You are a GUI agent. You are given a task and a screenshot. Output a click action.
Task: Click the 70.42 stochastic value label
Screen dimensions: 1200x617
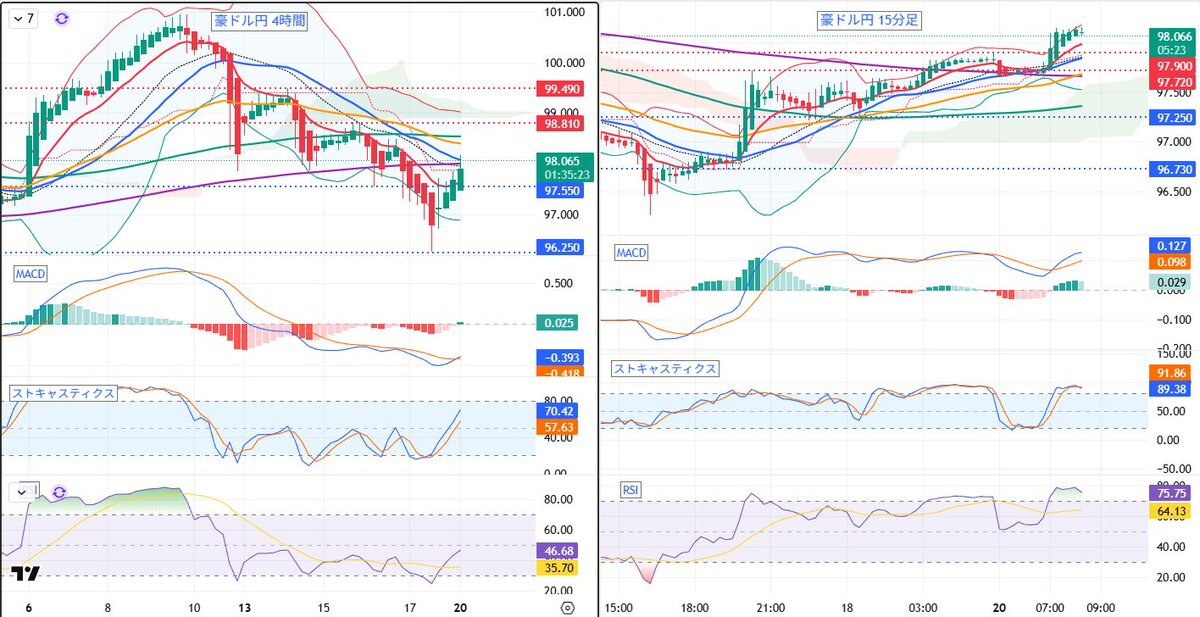(559, 410)
